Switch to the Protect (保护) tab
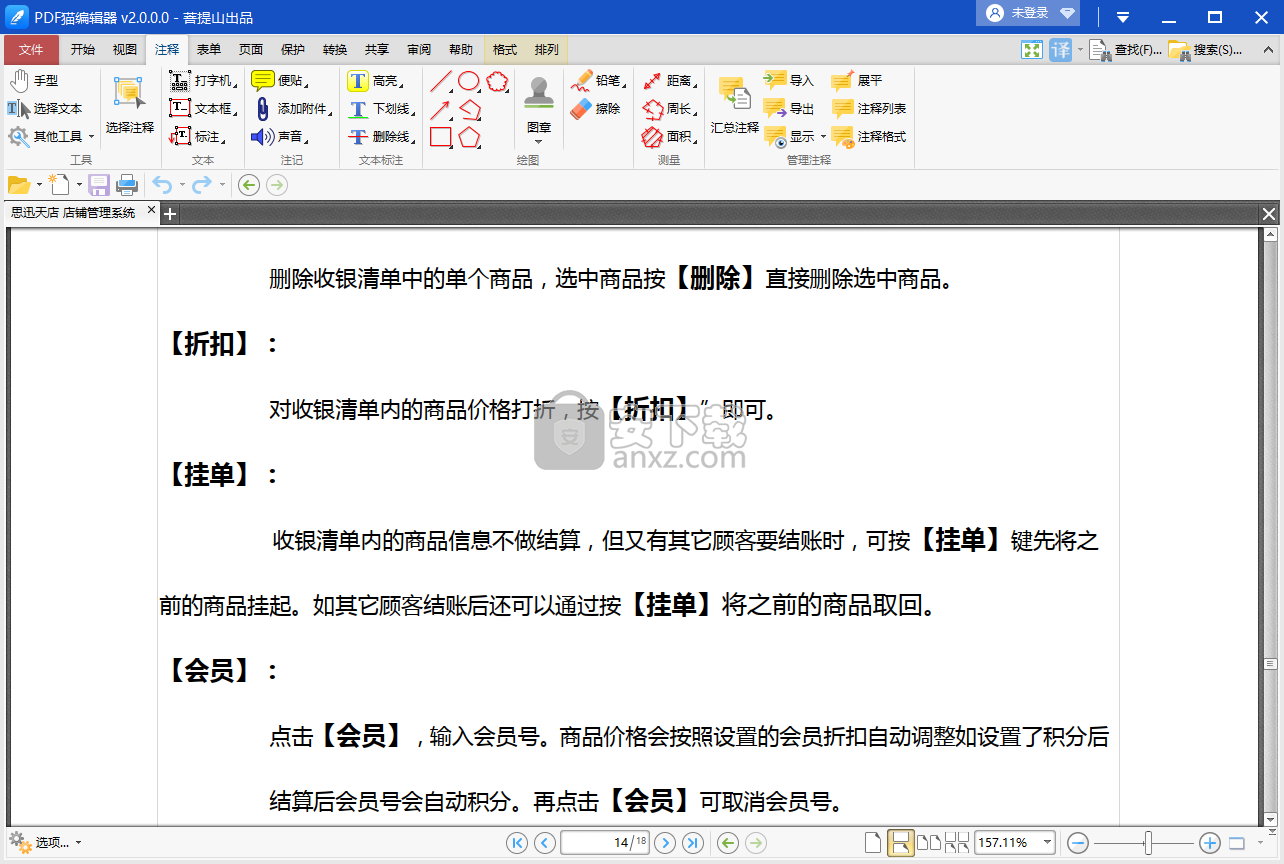Image resolution: width=1284 pixels, height=864 pixels. click(293, 49)
